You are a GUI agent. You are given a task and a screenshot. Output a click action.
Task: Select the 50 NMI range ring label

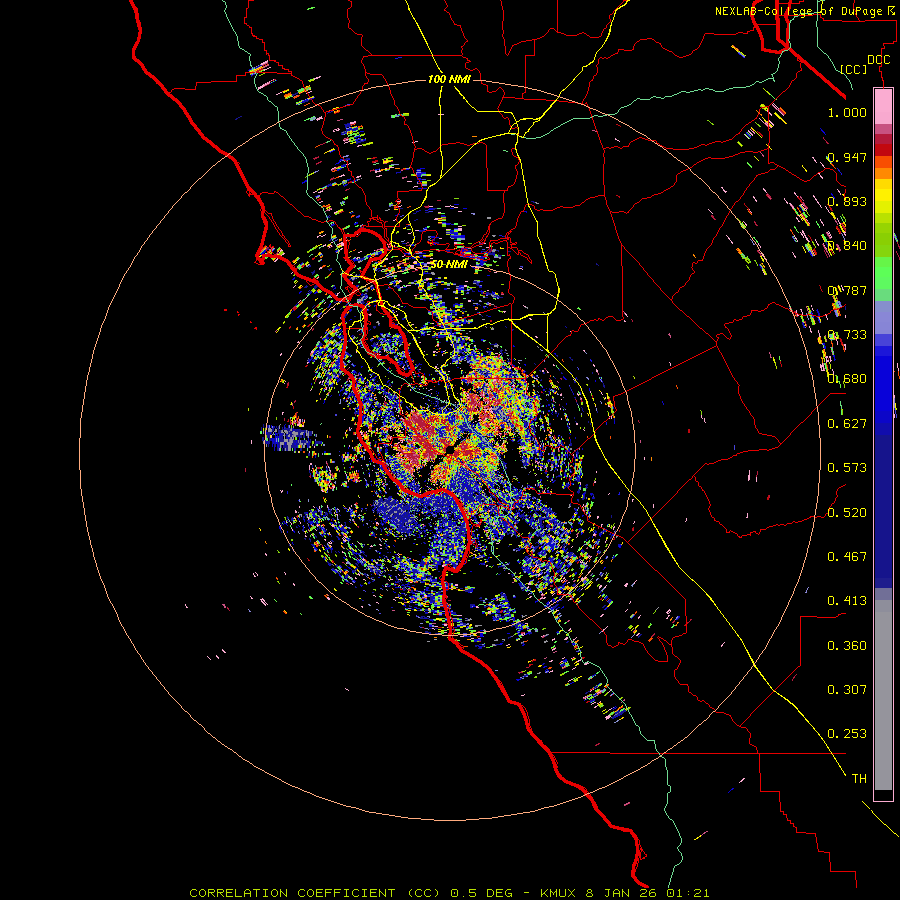click(x=449, y=264)
